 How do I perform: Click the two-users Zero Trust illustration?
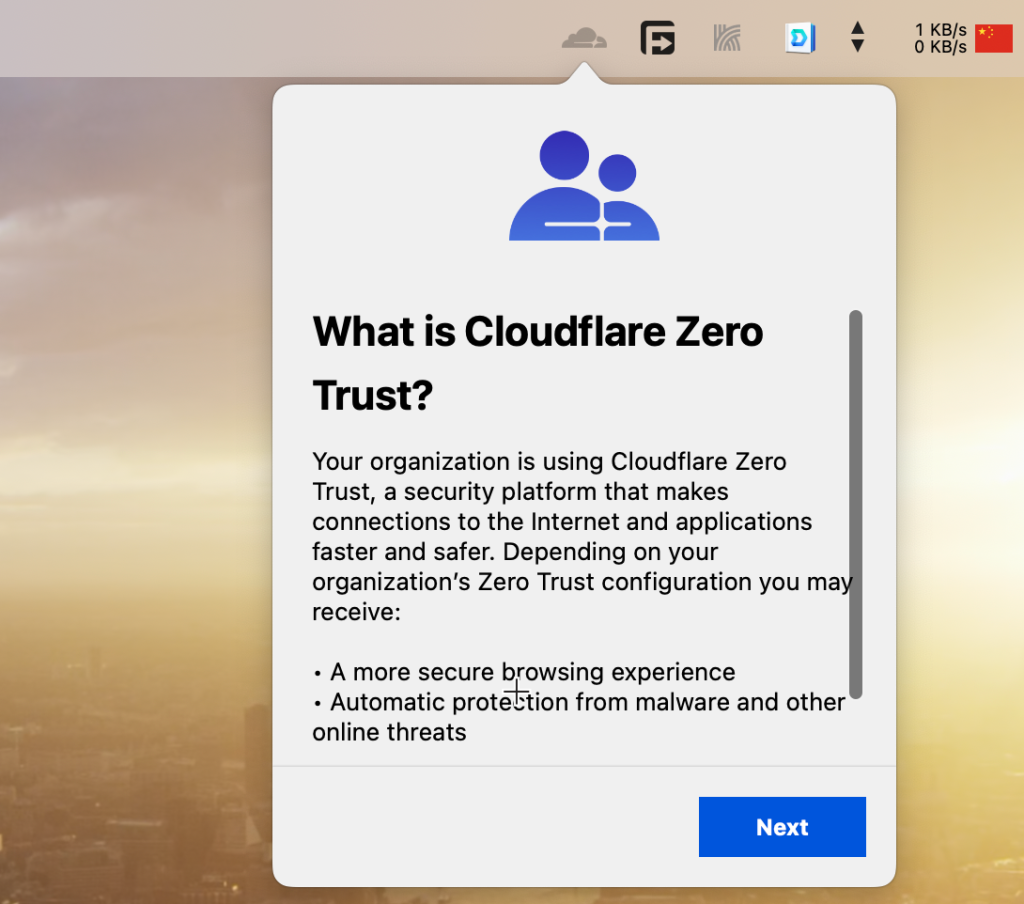[x=584, y=186]
